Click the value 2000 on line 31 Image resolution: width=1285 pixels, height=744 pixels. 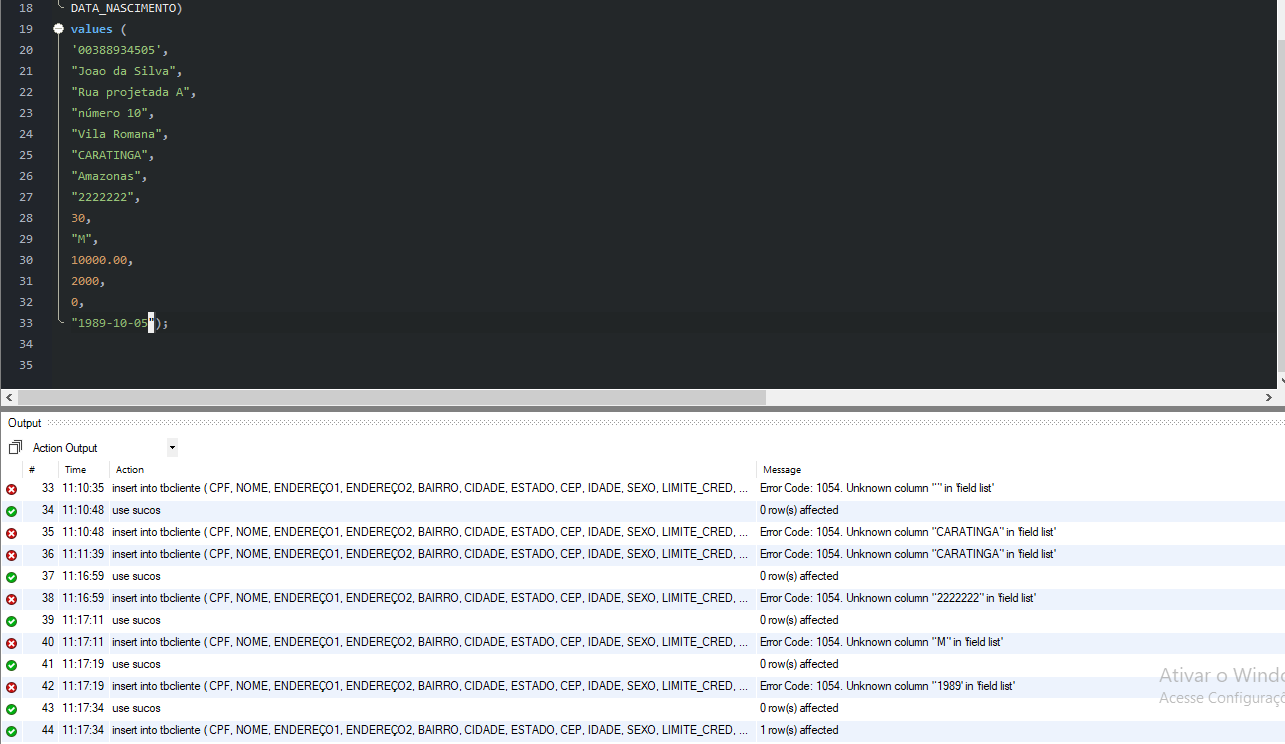pos(84,281)
